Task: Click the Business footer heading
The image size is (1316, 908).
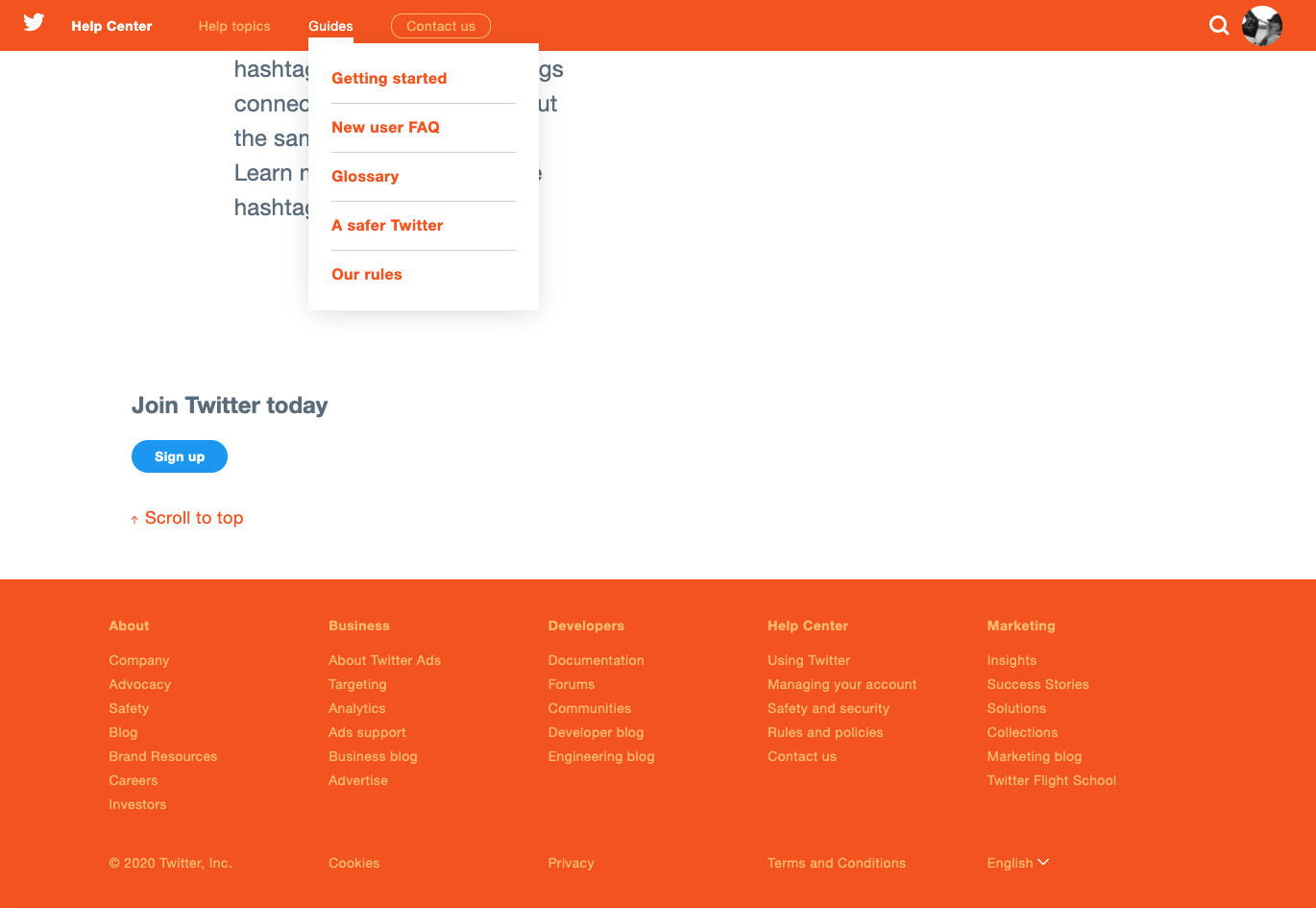Action: tap(359, 626)
